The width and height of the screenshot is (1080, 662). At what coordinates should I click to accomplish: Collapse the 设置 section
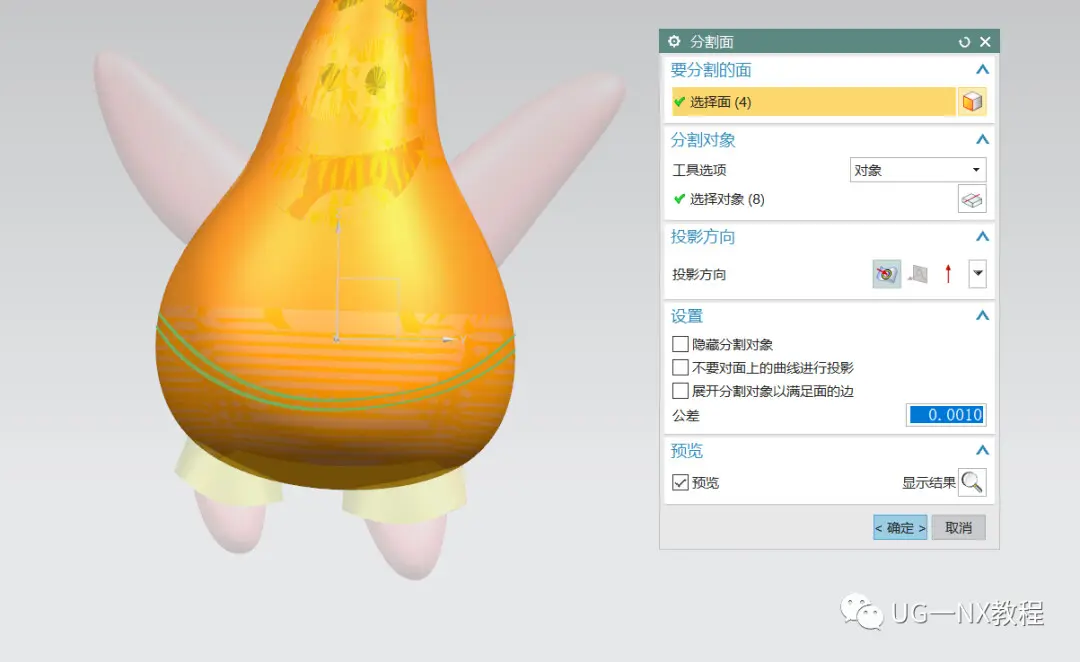click(x=982, y=316)
